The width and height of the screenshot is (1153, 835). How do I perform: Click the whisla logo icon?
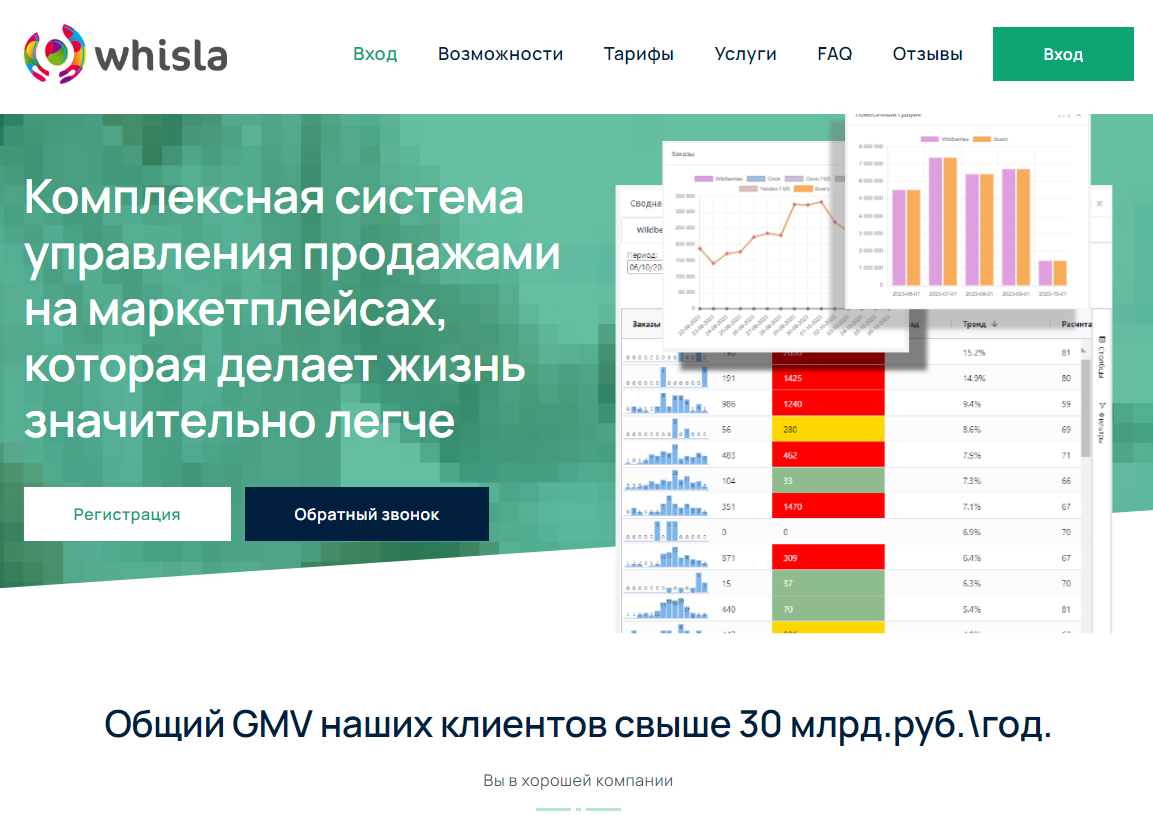click(54, 54)
